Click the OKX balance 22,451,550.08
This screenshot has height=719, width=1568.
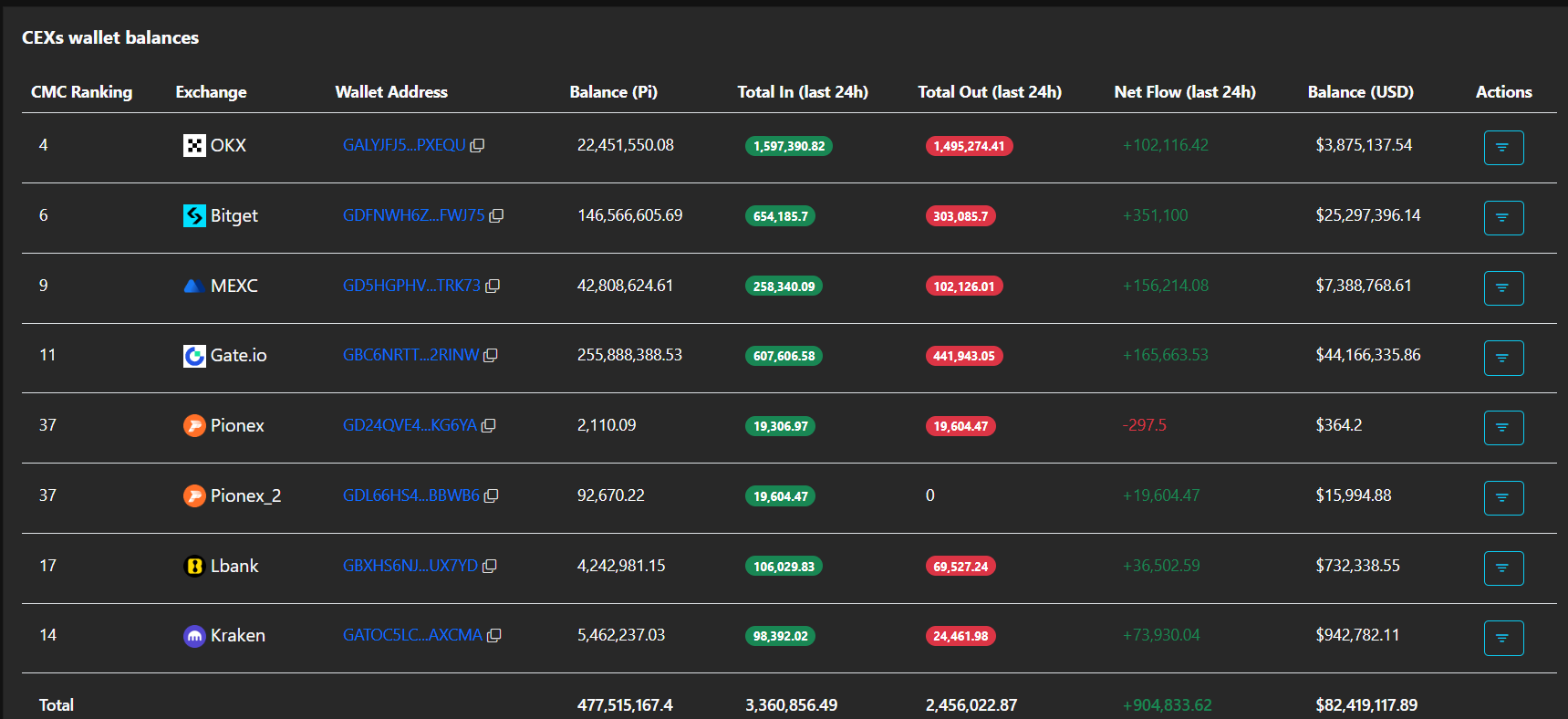626,145
